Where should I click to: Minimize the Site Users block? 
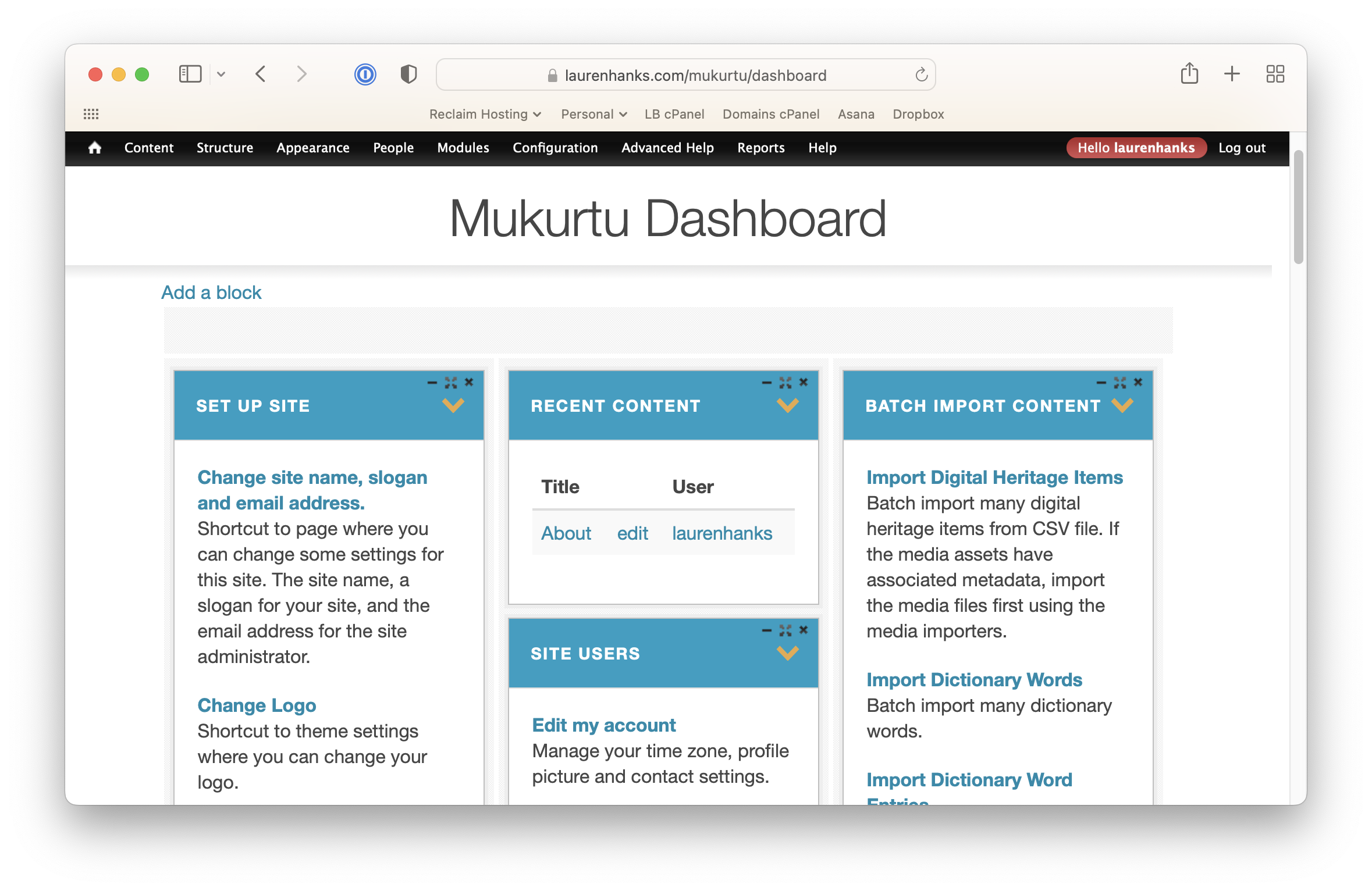click(x=766, y=630)
